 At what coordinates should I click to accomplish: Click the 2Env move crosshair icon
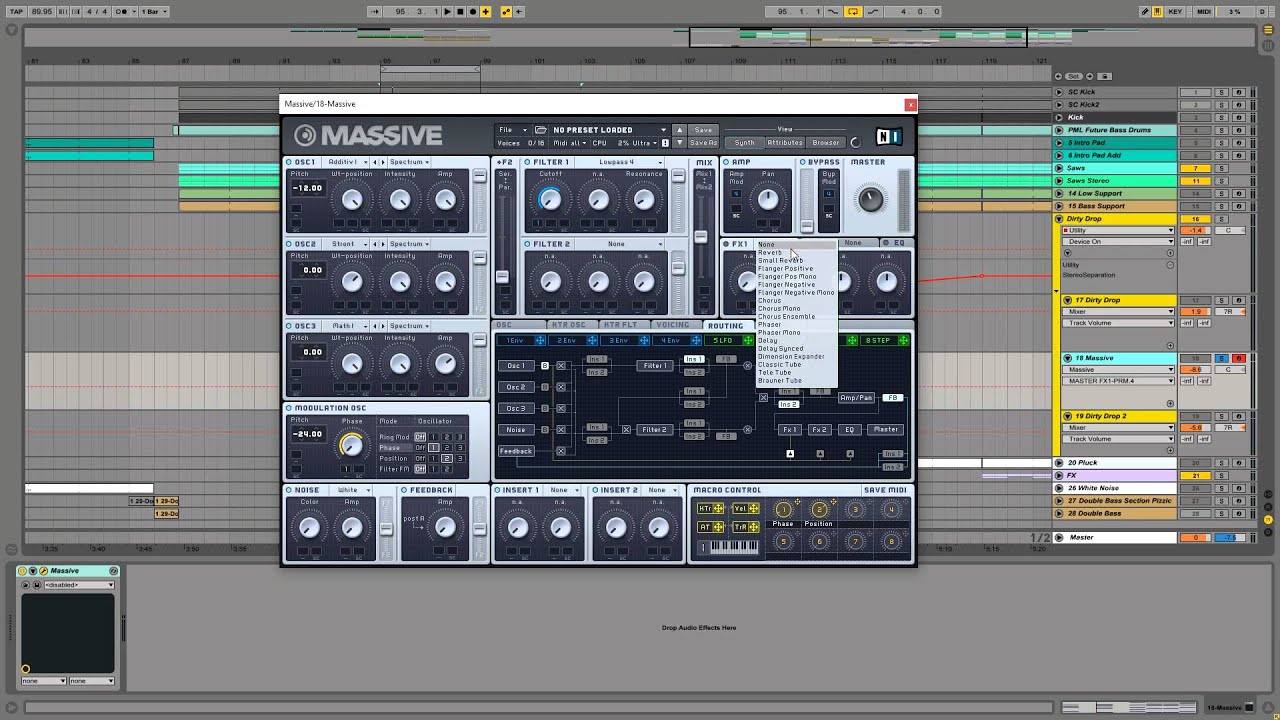(592, 341)
